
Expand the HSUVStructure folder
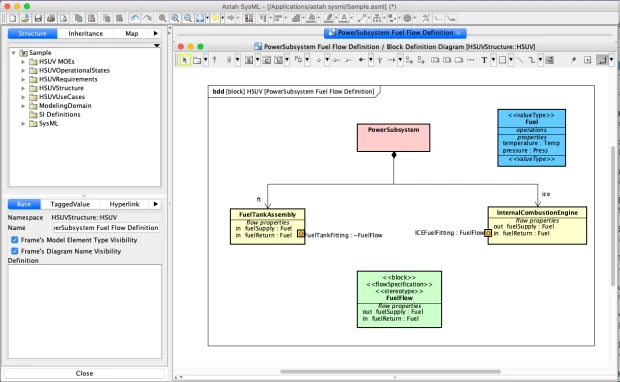[x=23, y=88]
